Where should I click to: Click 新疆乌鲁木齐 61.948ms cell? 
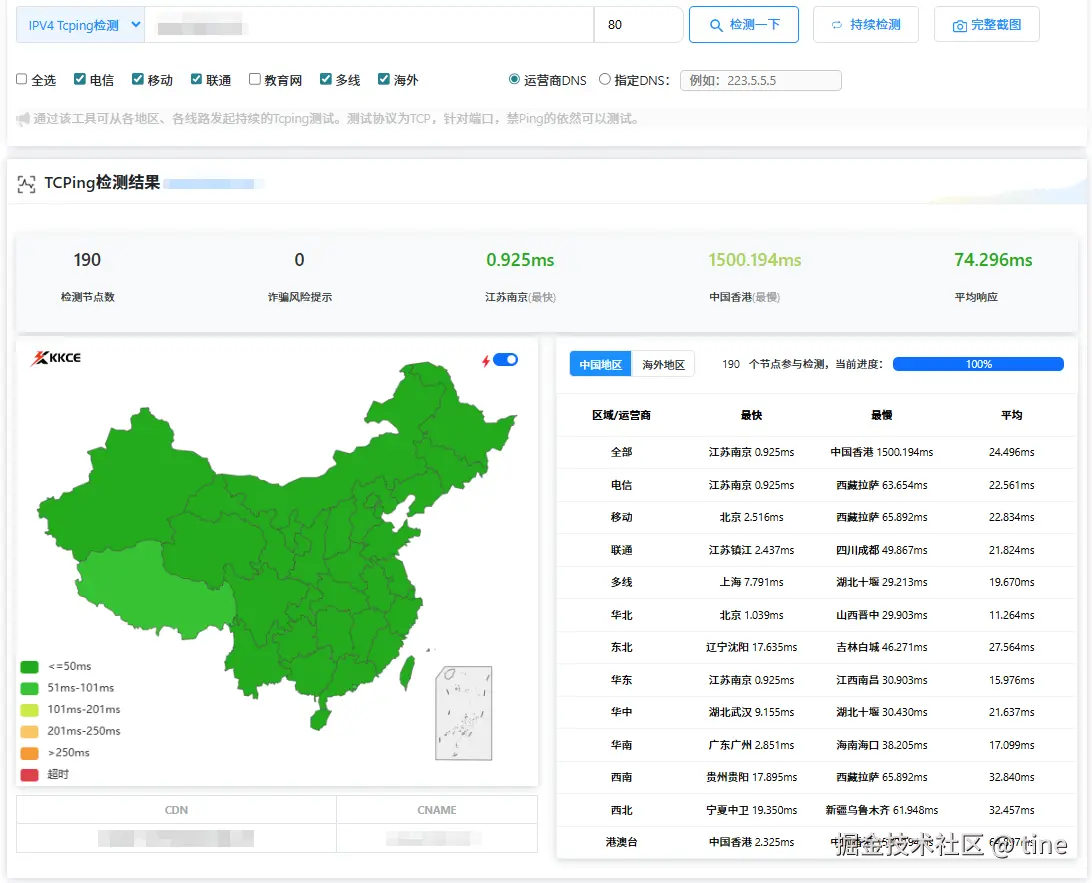882,811
